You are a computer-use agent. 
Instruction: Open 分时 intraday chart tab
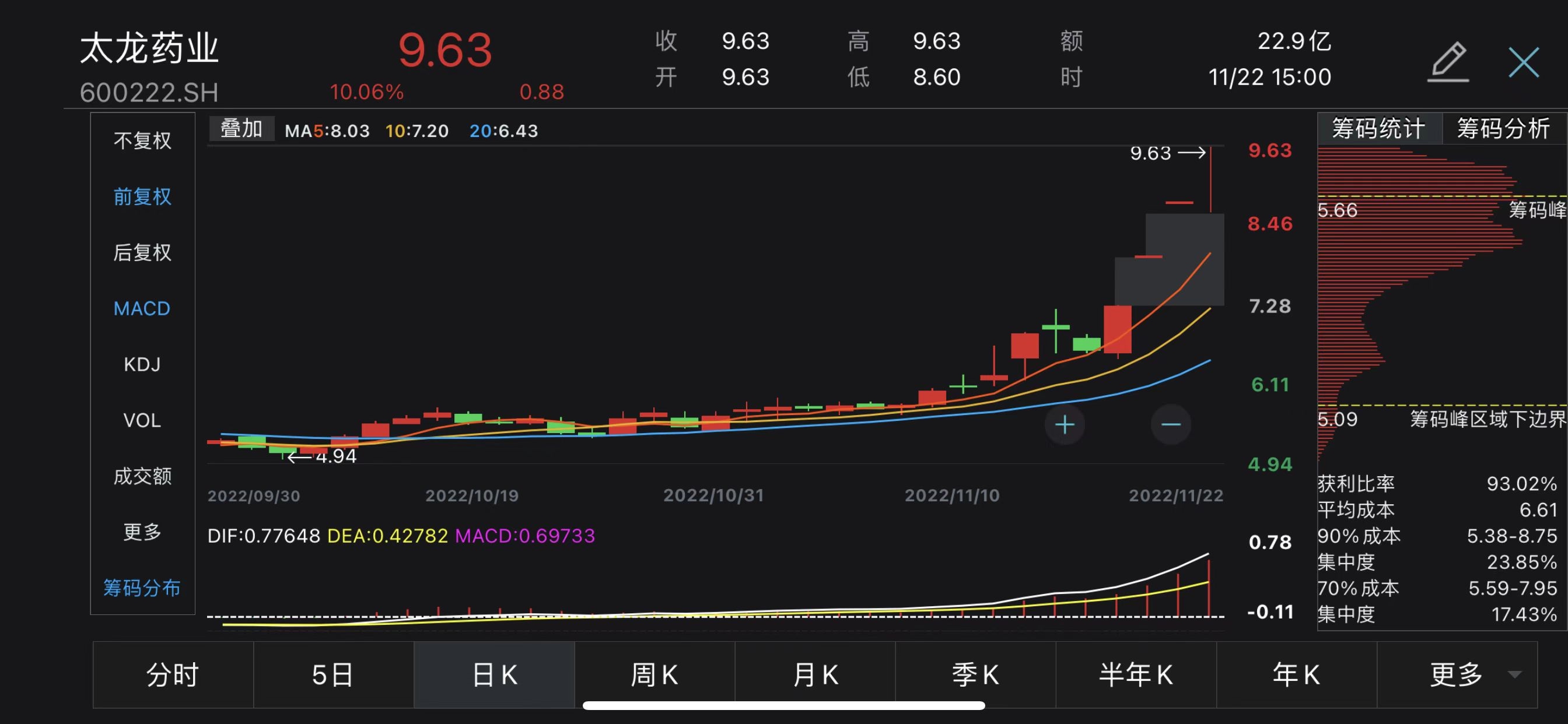pyautogui.click(x=173, y=674)
